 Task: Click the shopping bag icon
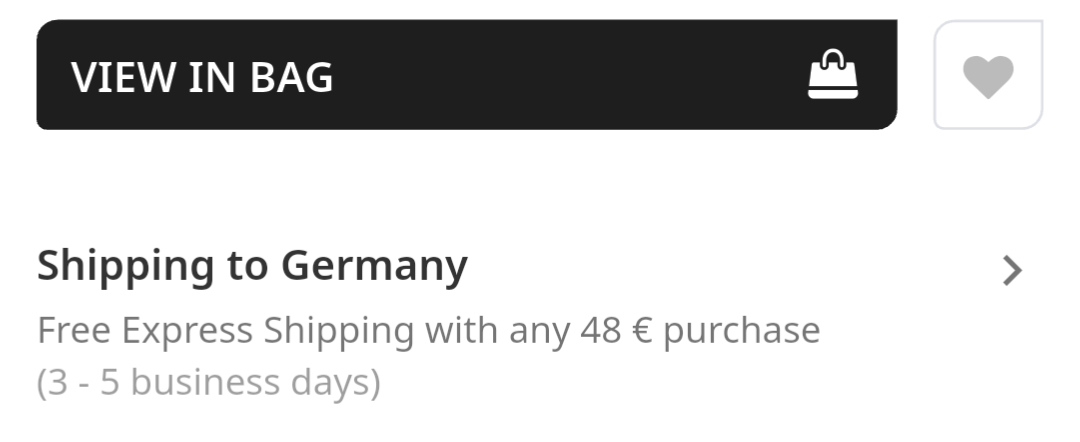tap(833, 76)
